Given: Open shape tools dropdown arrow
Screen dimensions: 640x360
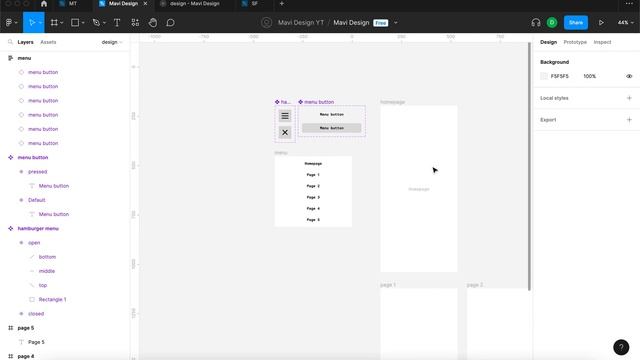Looking at the screenshot, I should click(x=83, y=23).
